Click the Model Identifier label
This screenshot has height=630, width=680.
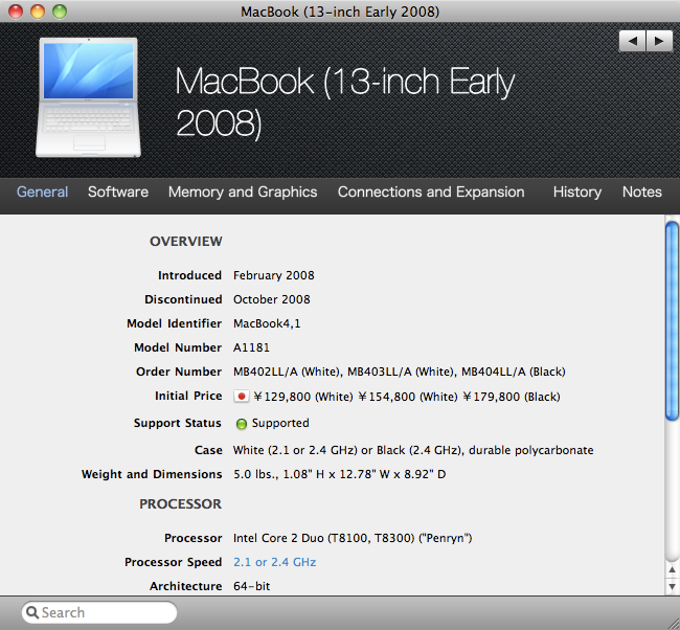pyautogui.click(x=174, y=323)
